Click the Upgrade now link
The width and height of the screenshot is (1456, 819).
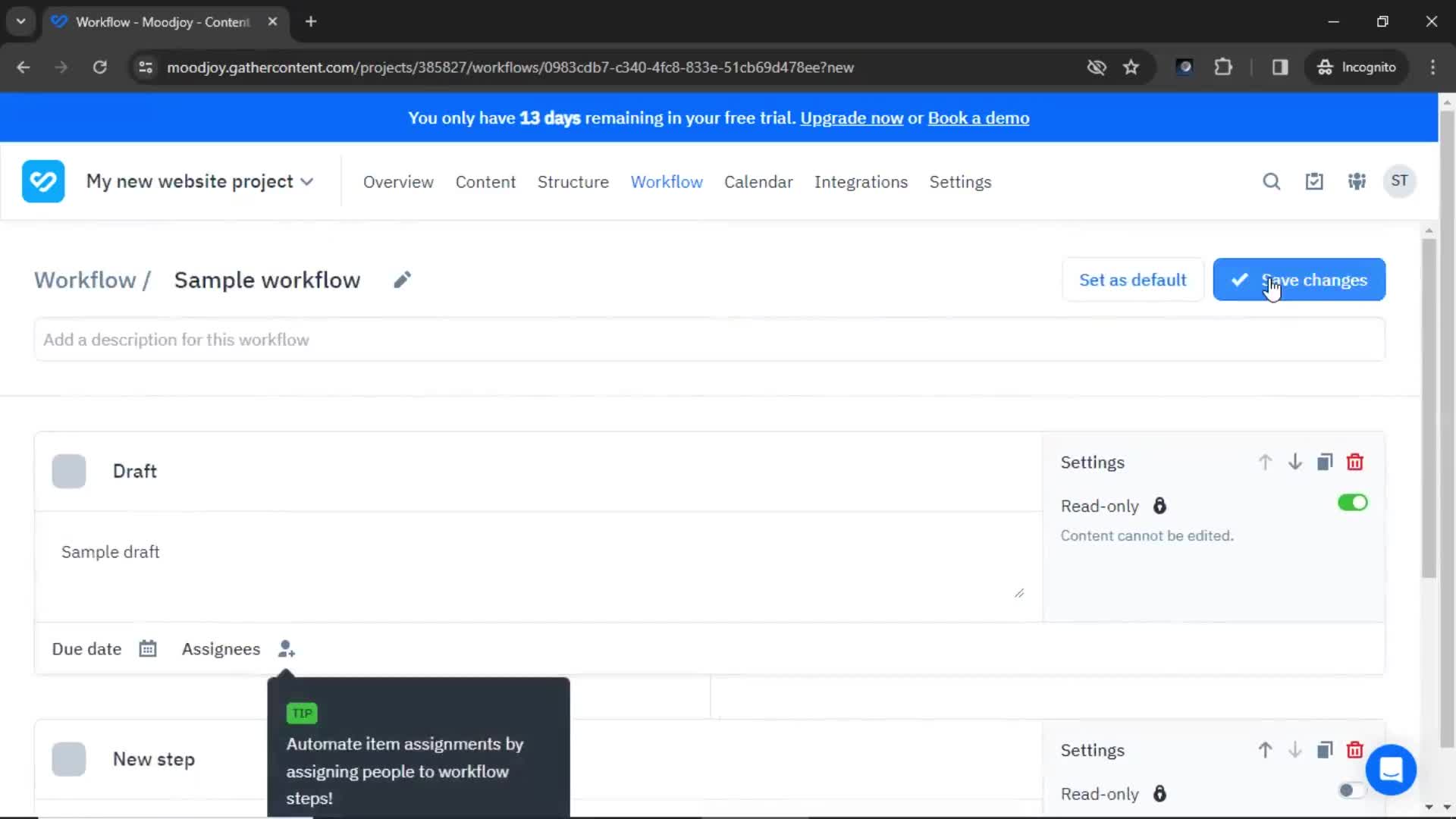(x=851, y=118)
